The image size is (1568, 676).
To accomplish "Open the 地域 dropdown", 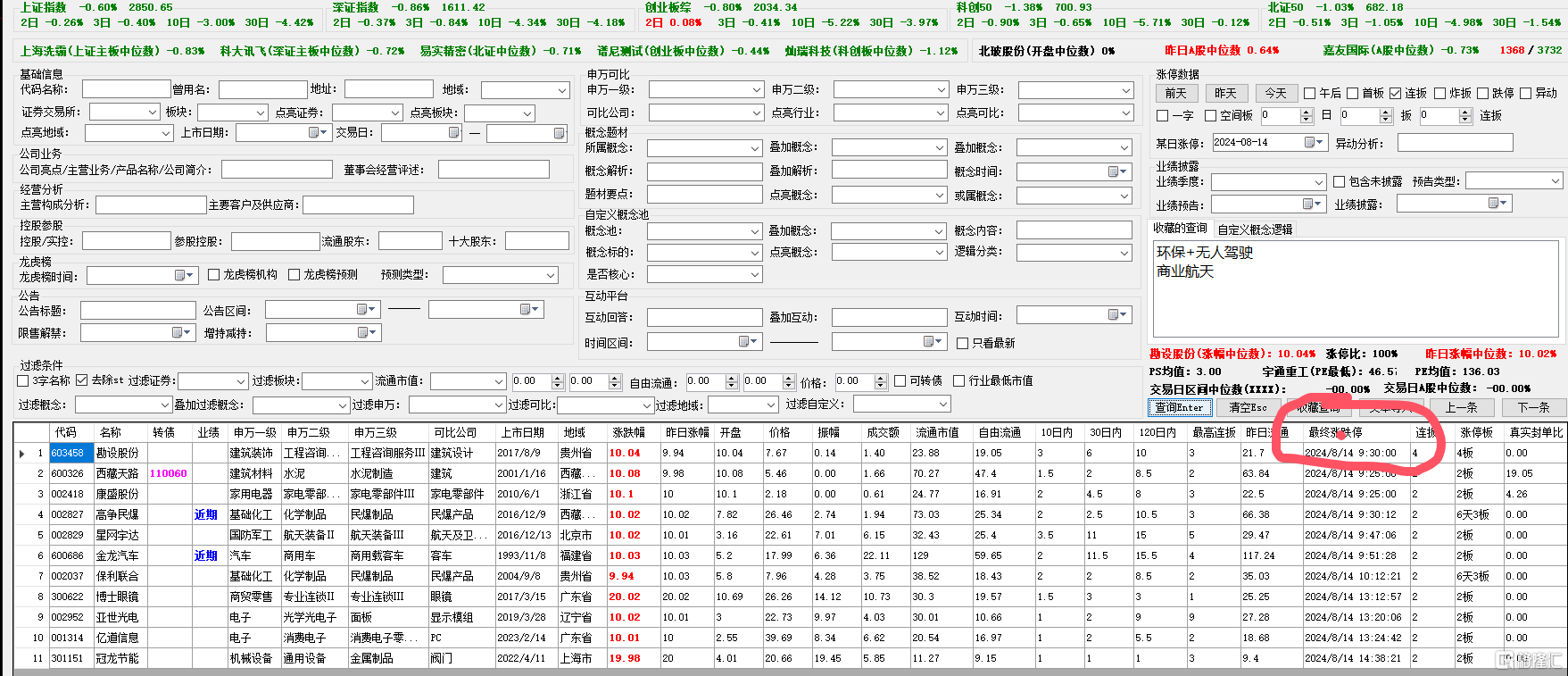I will pyautogui.click(x=562, y=90).
